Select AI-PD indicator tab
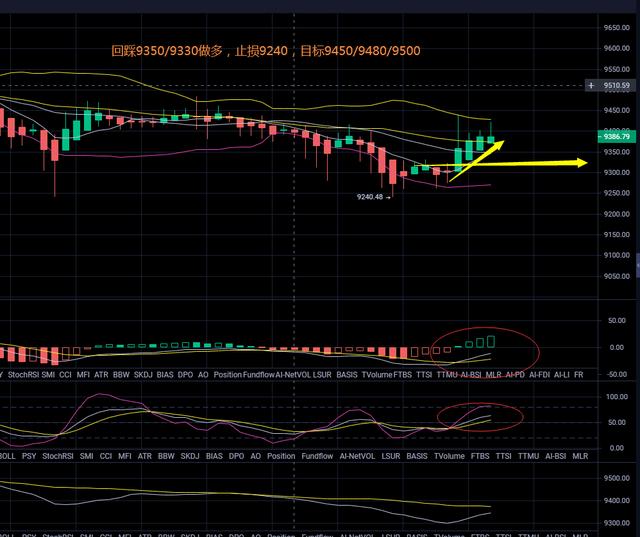 tap(515, 375)
